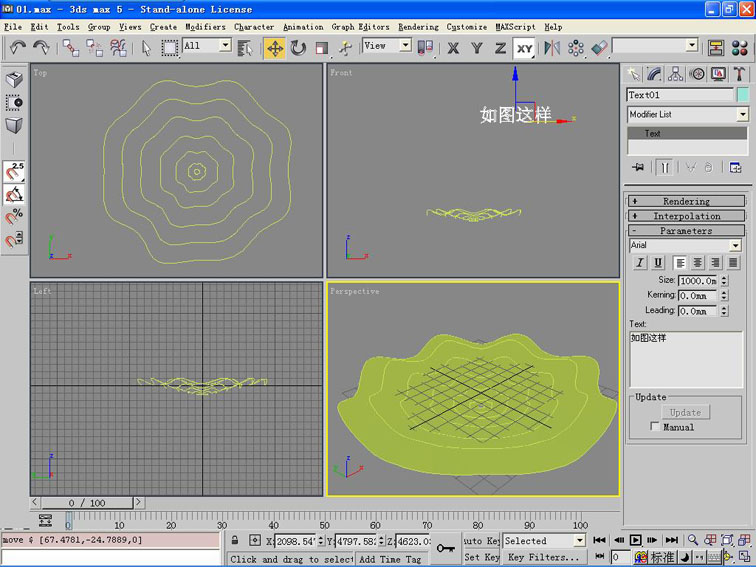
Task: Switch to the Display command panel
Action: [718, 74]
